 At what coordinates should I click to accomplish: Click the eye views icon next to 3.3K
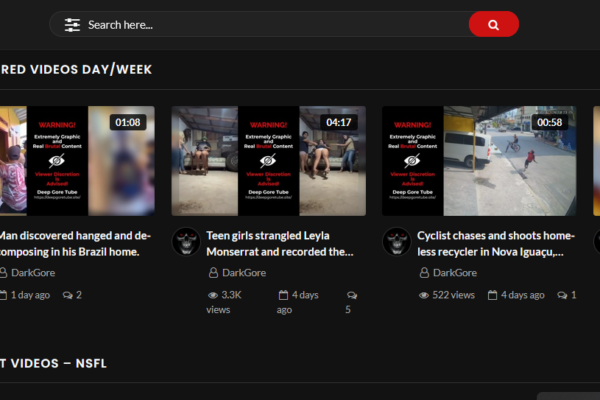click(212, 295)
